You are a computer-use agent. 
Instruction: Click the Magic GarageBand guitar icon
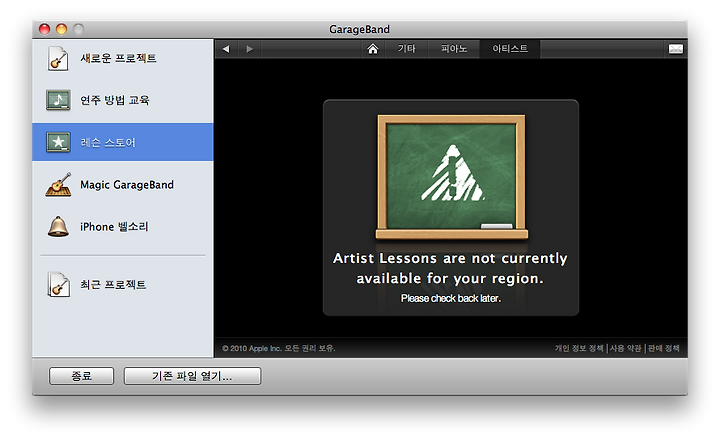tap(58, 185)
